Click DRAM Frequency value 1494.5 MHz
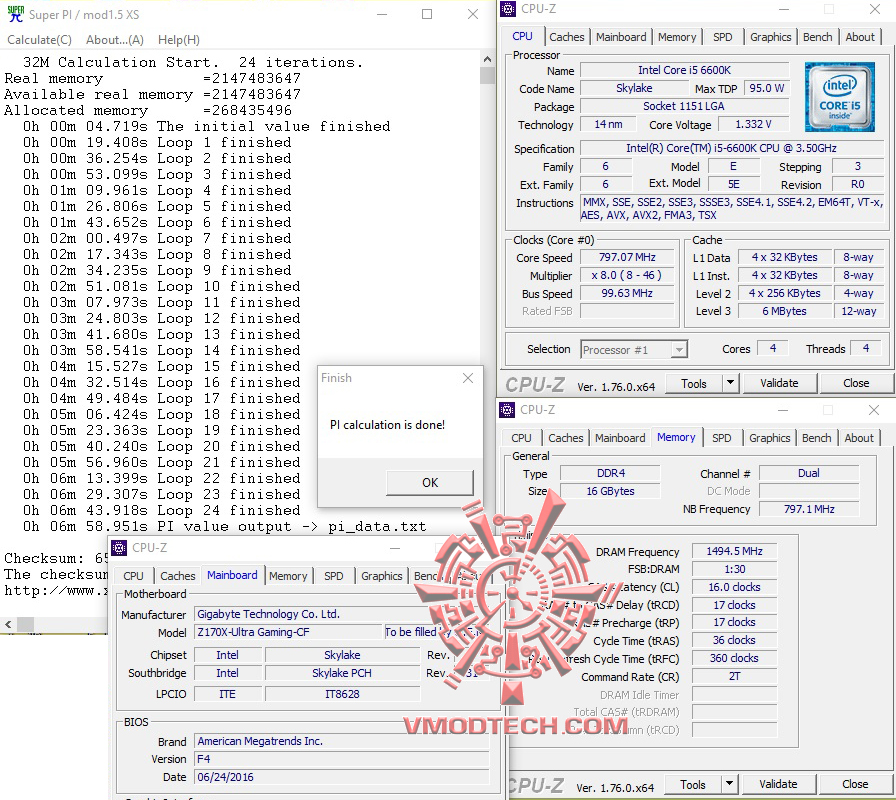 [734, 551]
